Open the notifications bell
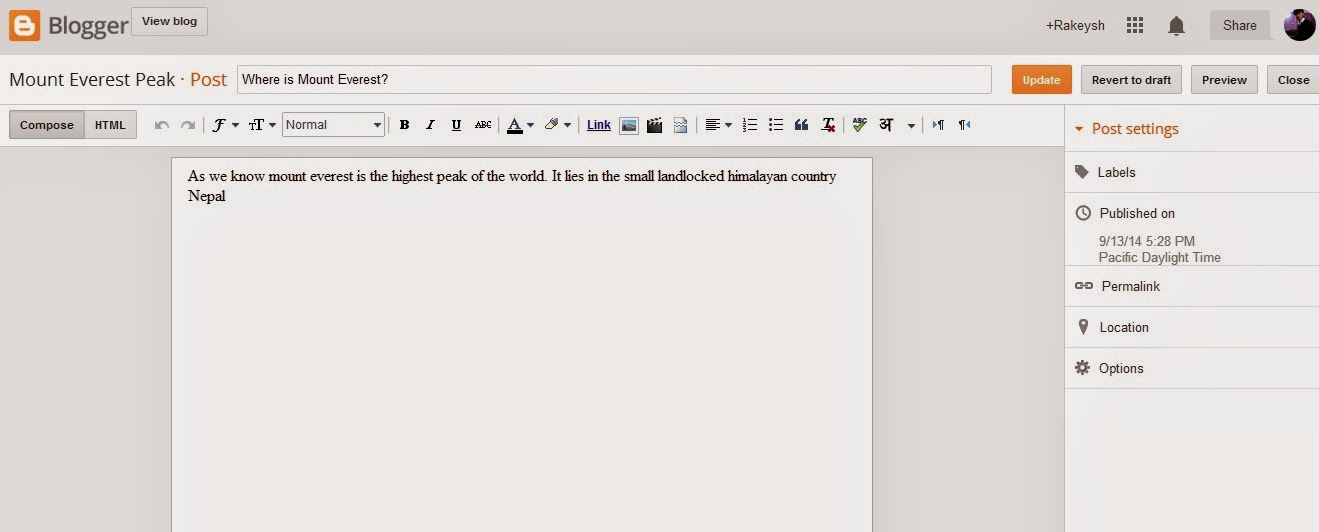 click(1177, 26)
